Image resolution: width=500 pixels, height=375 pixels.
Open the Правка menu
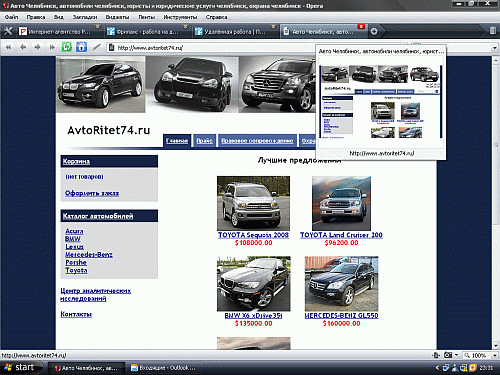pyautogui.click(x=36, y=17)
